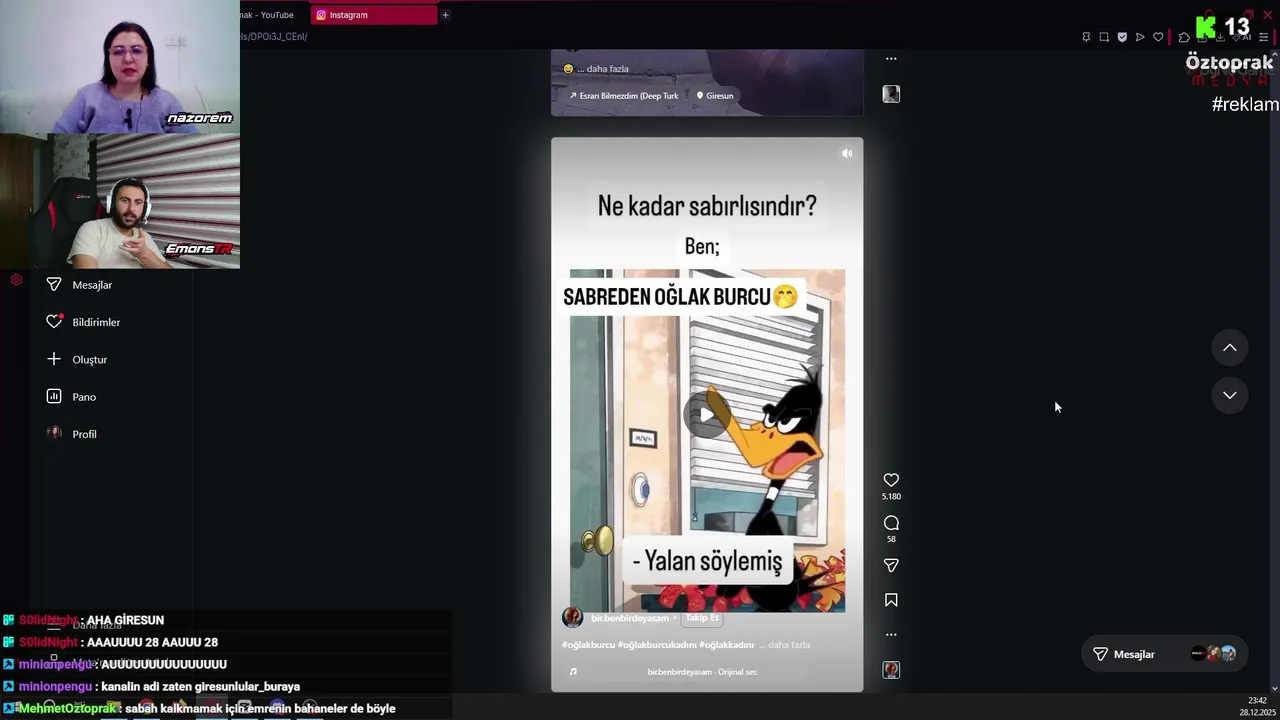This screenshot has width=1280, height=720.
Task: Open the #oğlakburcu hashtag
Action: click(588, 645)
